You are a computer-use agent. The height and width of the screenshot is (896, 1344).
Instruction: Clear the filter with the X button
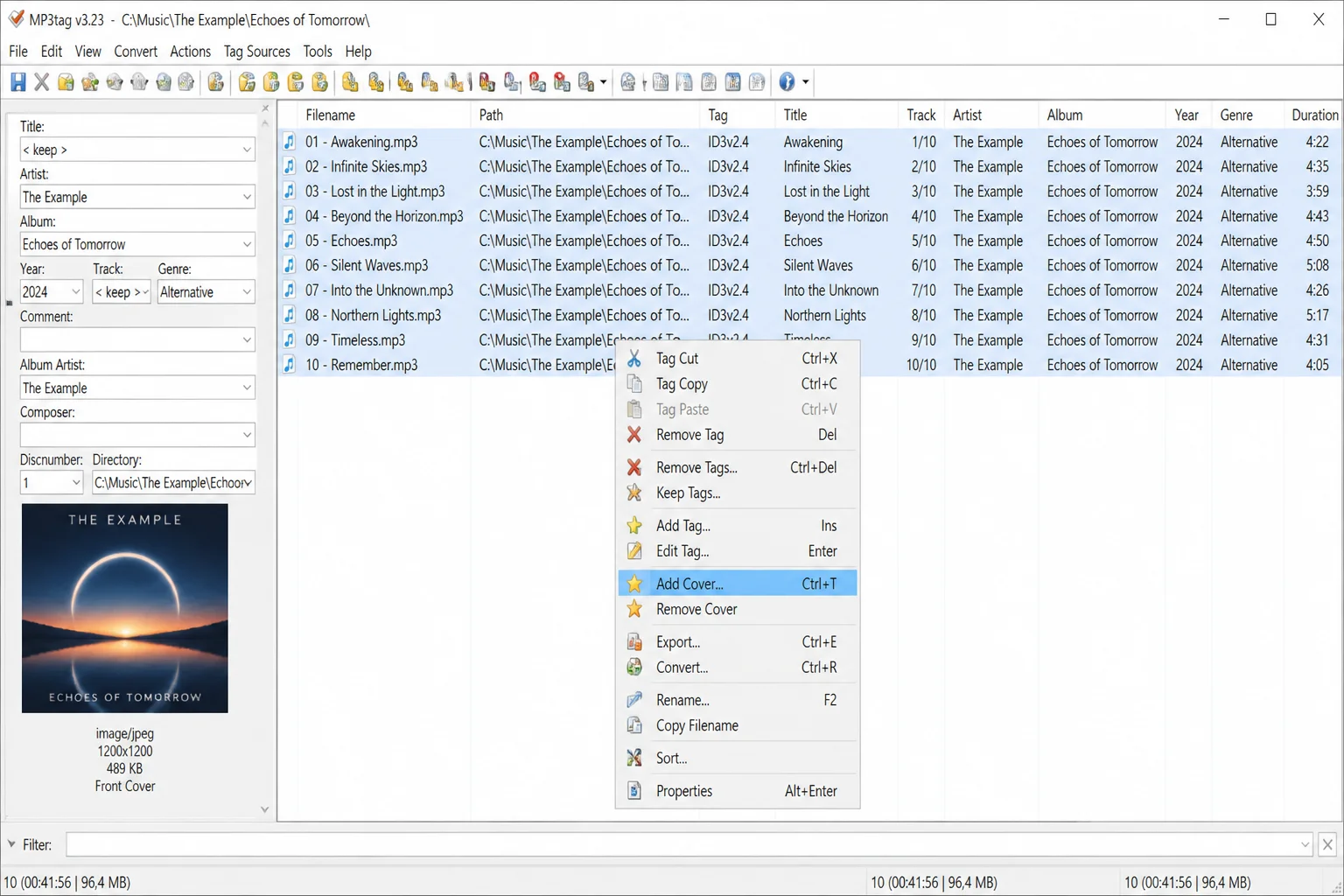1327,845
